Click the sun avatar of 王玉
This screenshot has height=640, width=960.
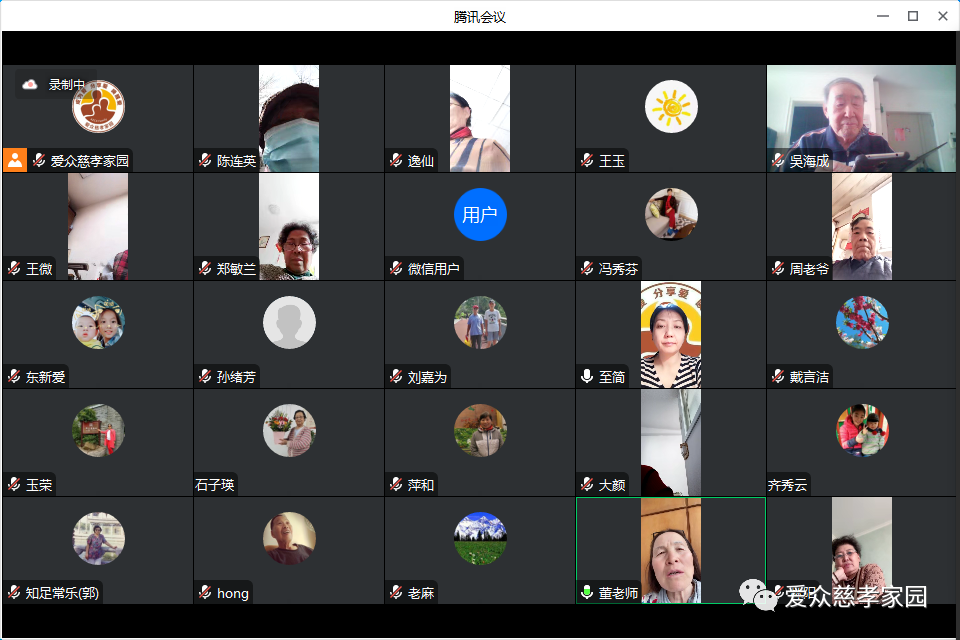[x=671, y=106]
